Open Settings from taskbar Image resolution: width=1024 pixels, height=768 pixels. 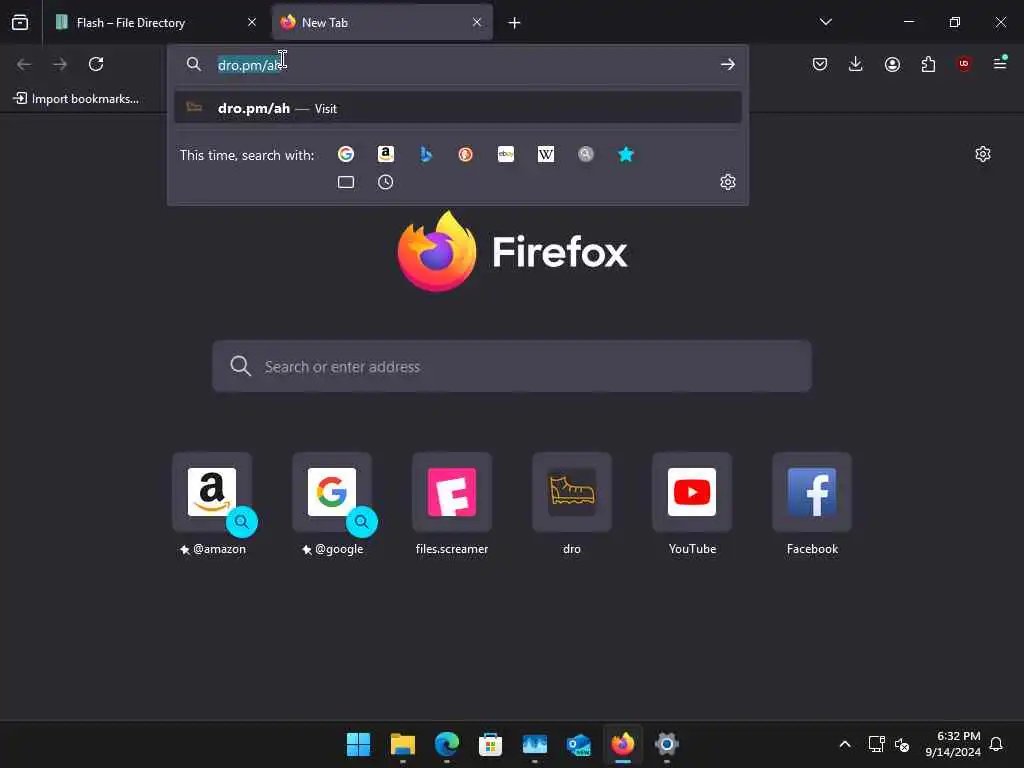coord(667,744)
